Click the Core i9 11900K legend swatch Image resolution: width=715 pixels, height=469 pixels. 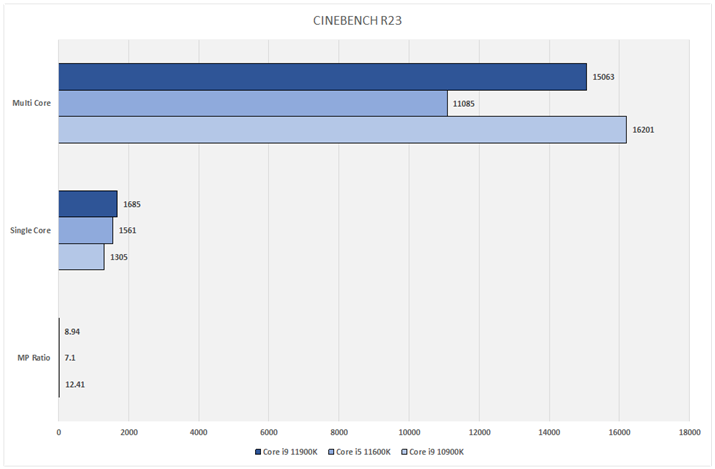pyautogui.click(x=257, y=452)
